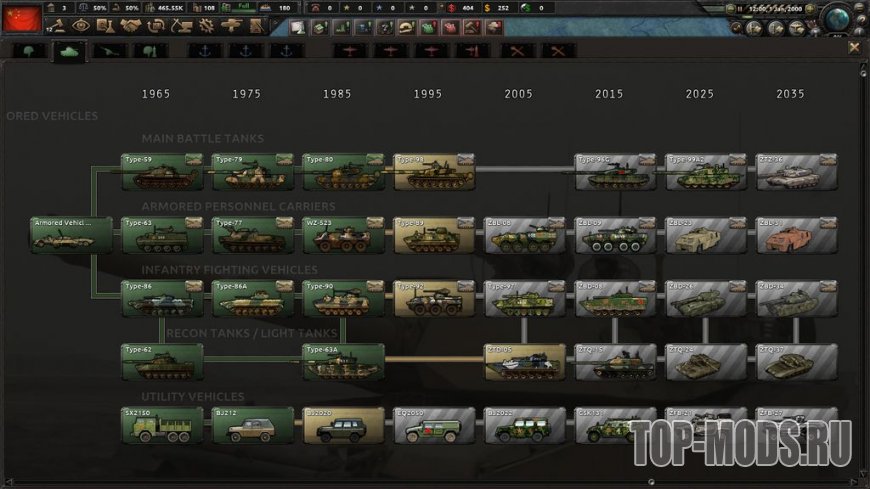Close the research tree with X button
Image resolution: width=870 pixels, height=489 pixels.
[x=854, y=47]
